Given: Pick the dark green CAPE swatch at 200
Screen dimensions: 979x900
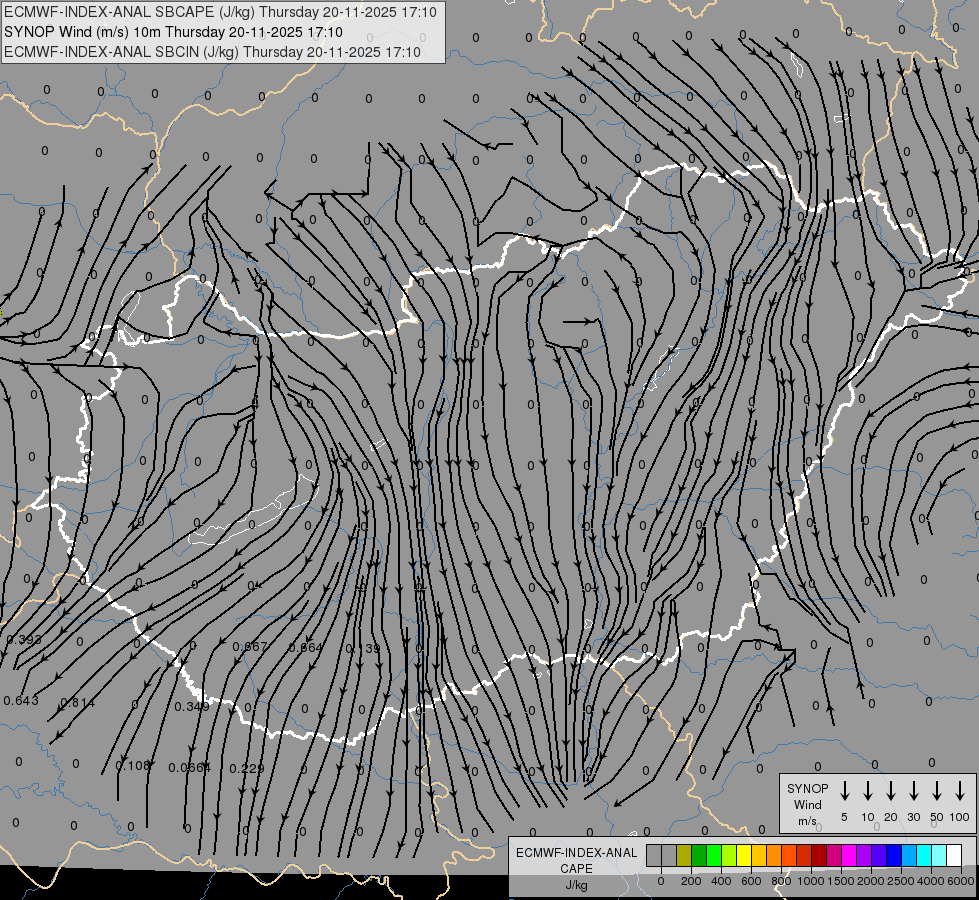Looking at the screenshot, I should tap(699, 855).
